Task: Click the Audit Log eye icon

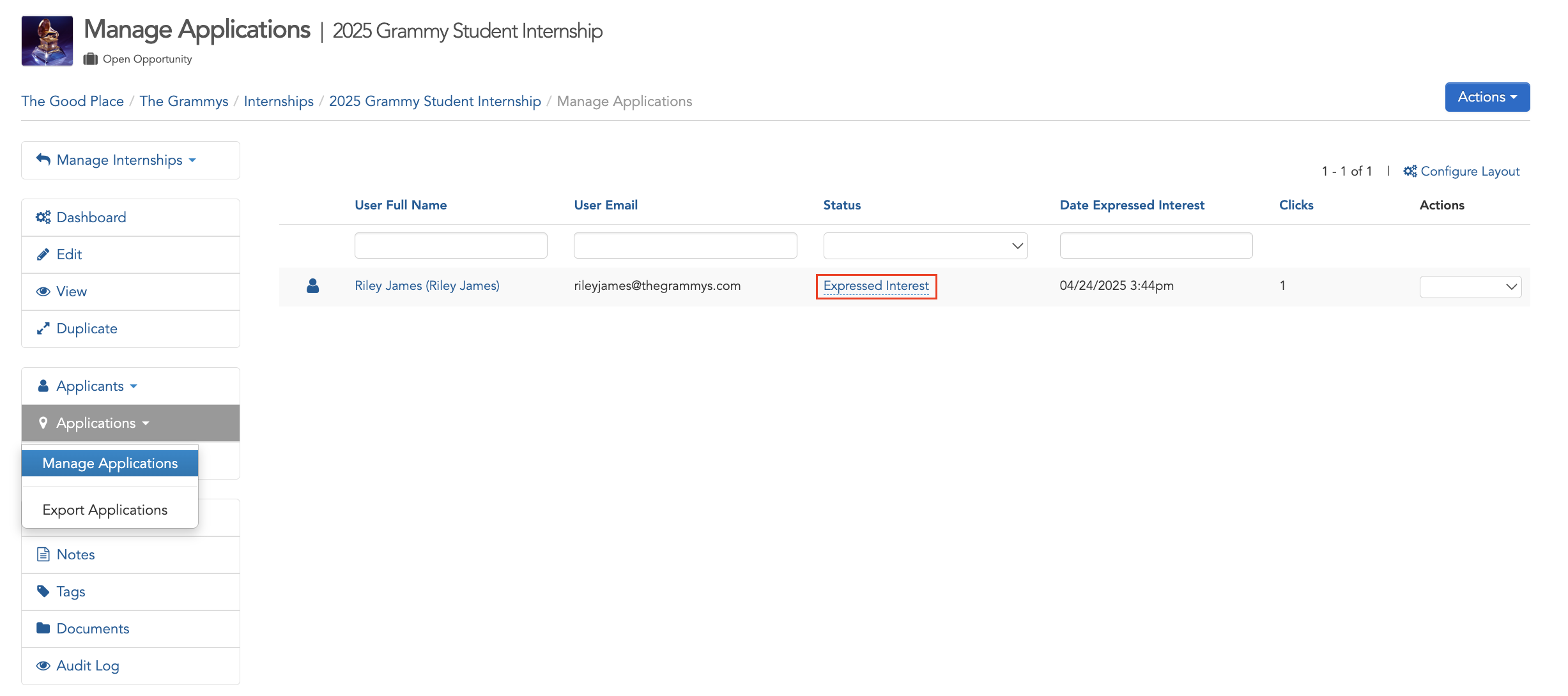Action: coord(43,665)
